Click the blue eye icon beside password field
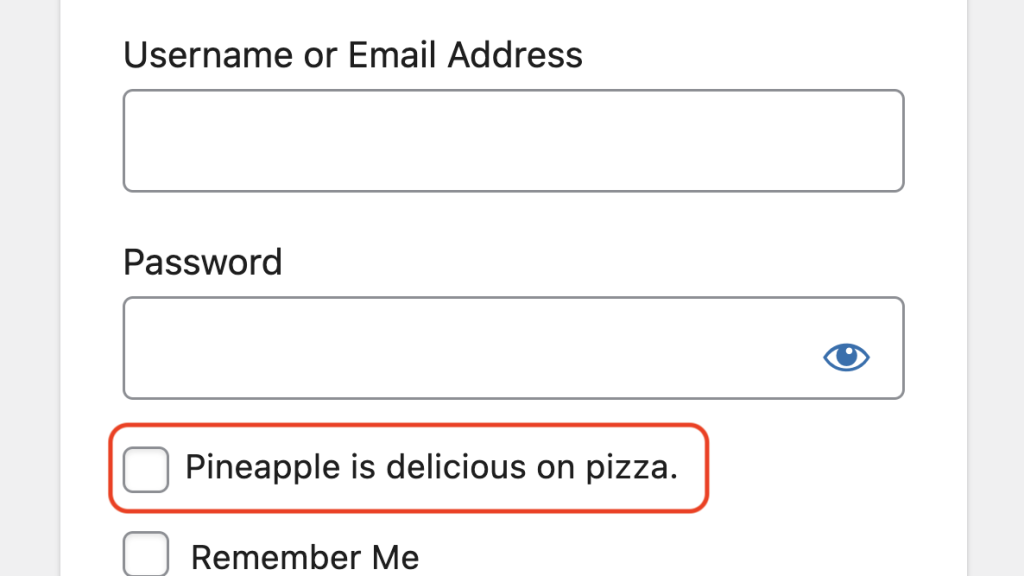 [x=846, y=357]
